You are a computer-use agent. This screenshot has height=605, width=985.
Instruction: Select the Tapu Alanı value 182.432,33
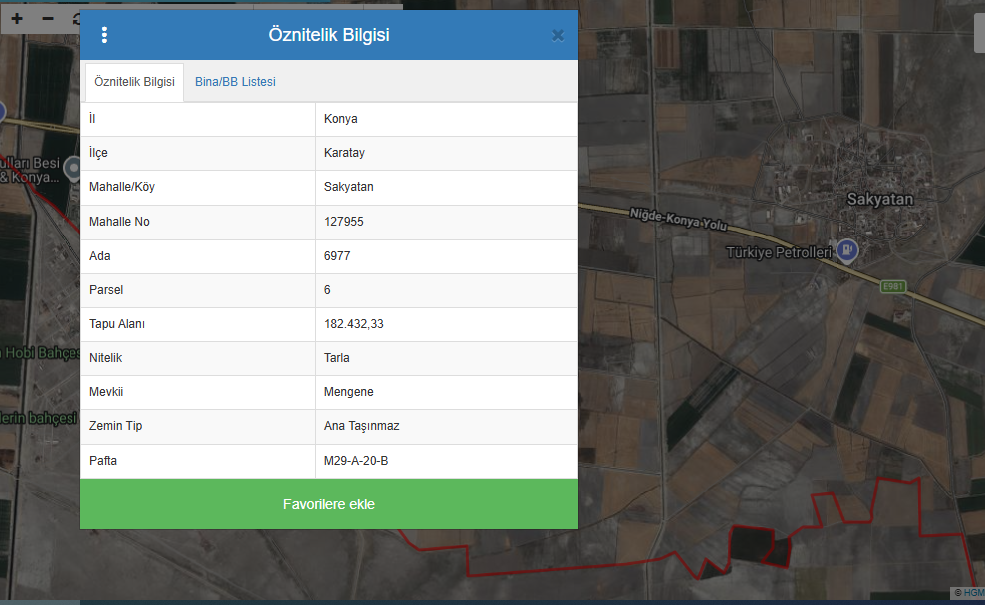(353, 324)
